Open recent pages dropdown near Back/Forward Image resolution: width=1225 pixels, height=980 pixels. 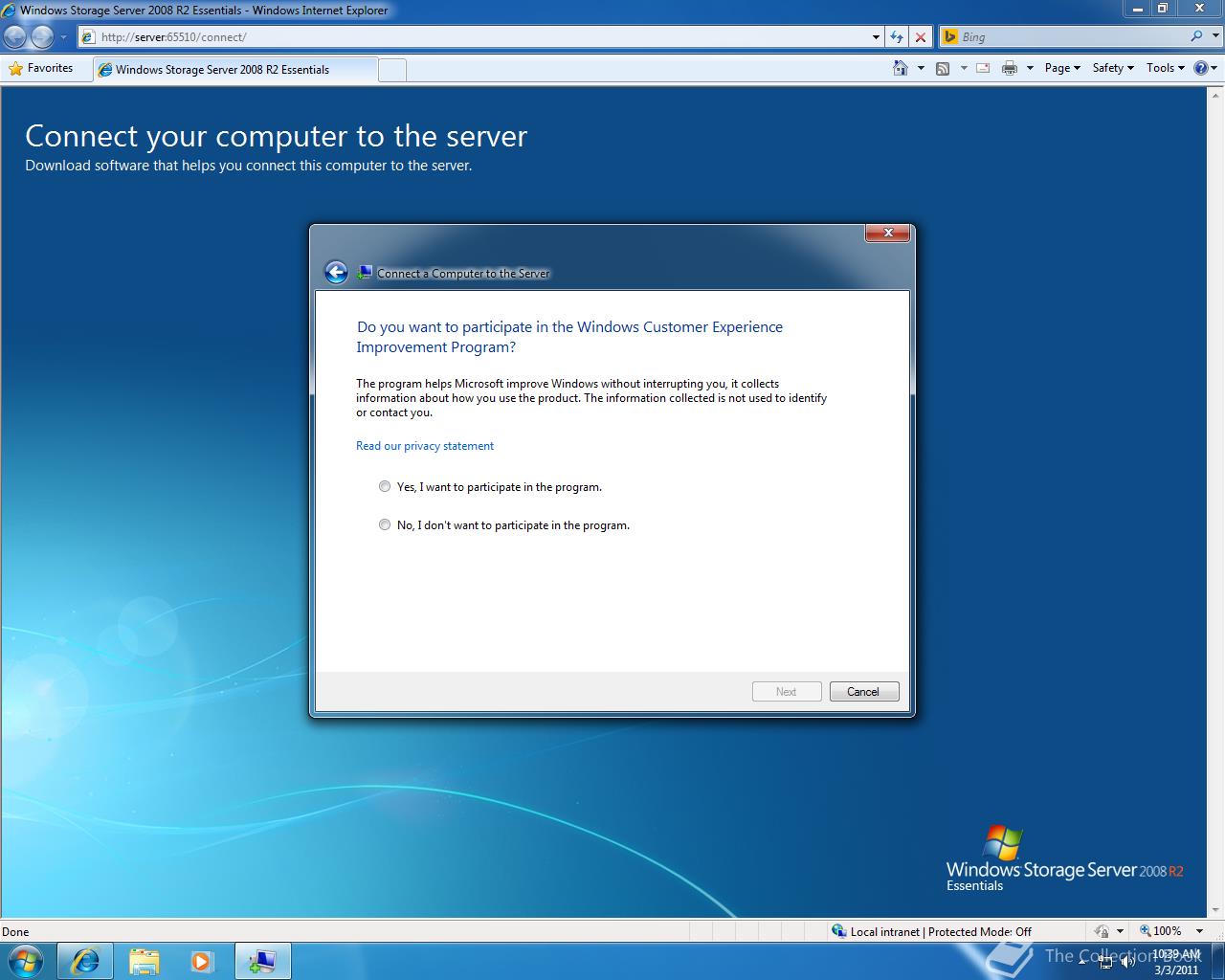pos(63,37)
